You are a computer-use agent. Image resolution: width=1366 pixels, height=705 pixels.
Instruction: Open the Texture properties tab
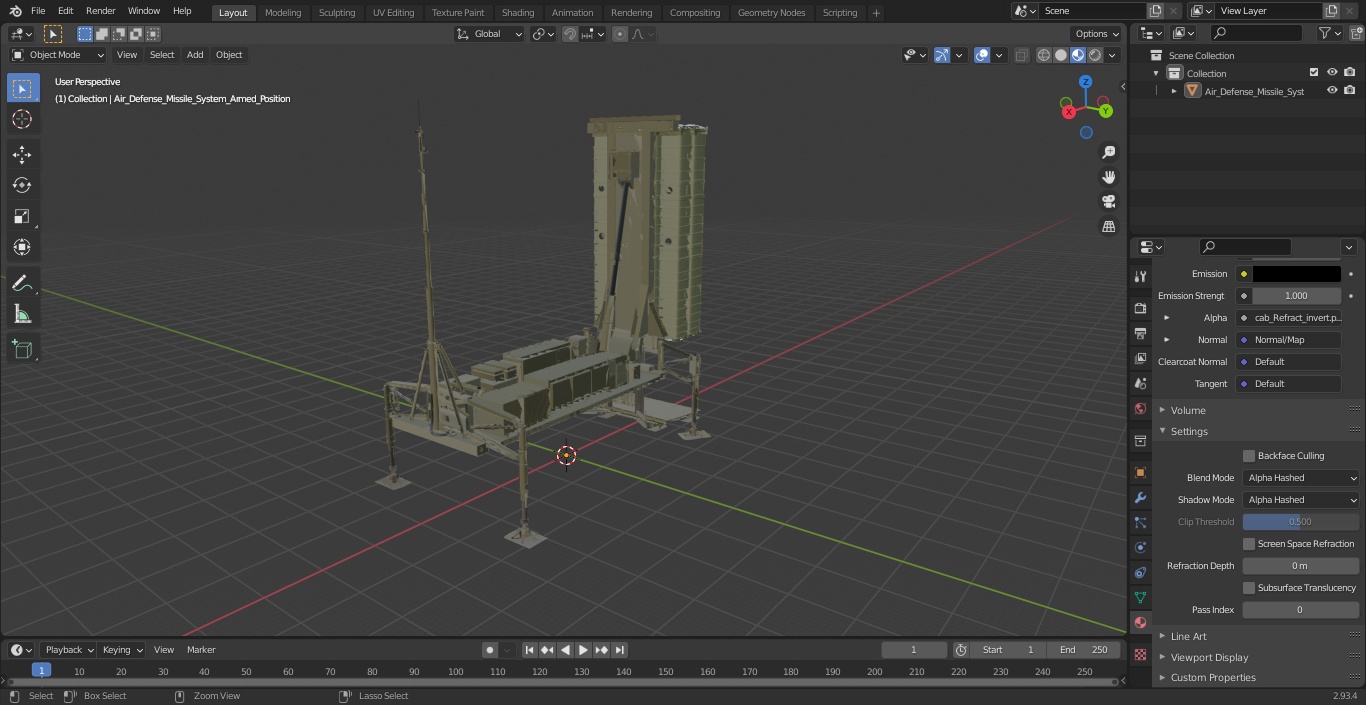(x=1140, y=654)
